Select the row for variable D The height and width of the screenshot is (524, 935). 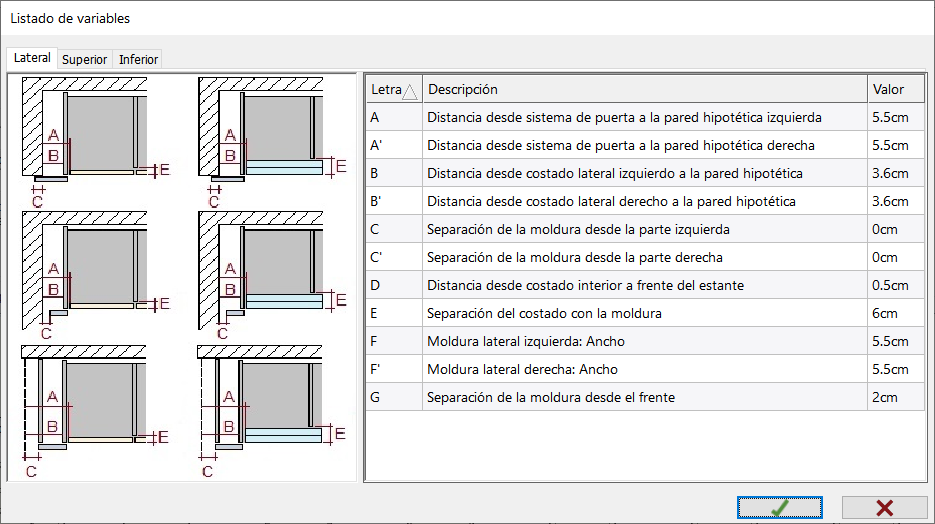[645, 286]
